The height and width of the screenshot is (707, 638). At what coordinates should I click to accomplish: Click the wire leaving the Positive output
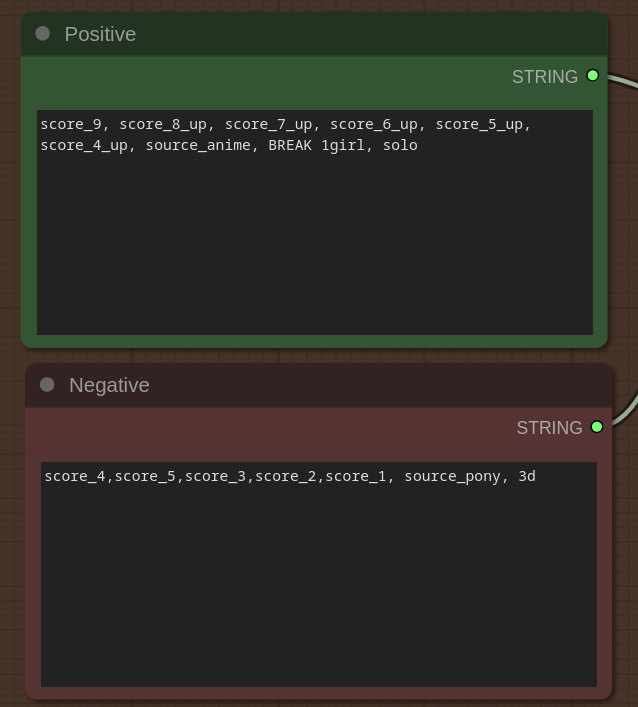[x=620, y=80]
